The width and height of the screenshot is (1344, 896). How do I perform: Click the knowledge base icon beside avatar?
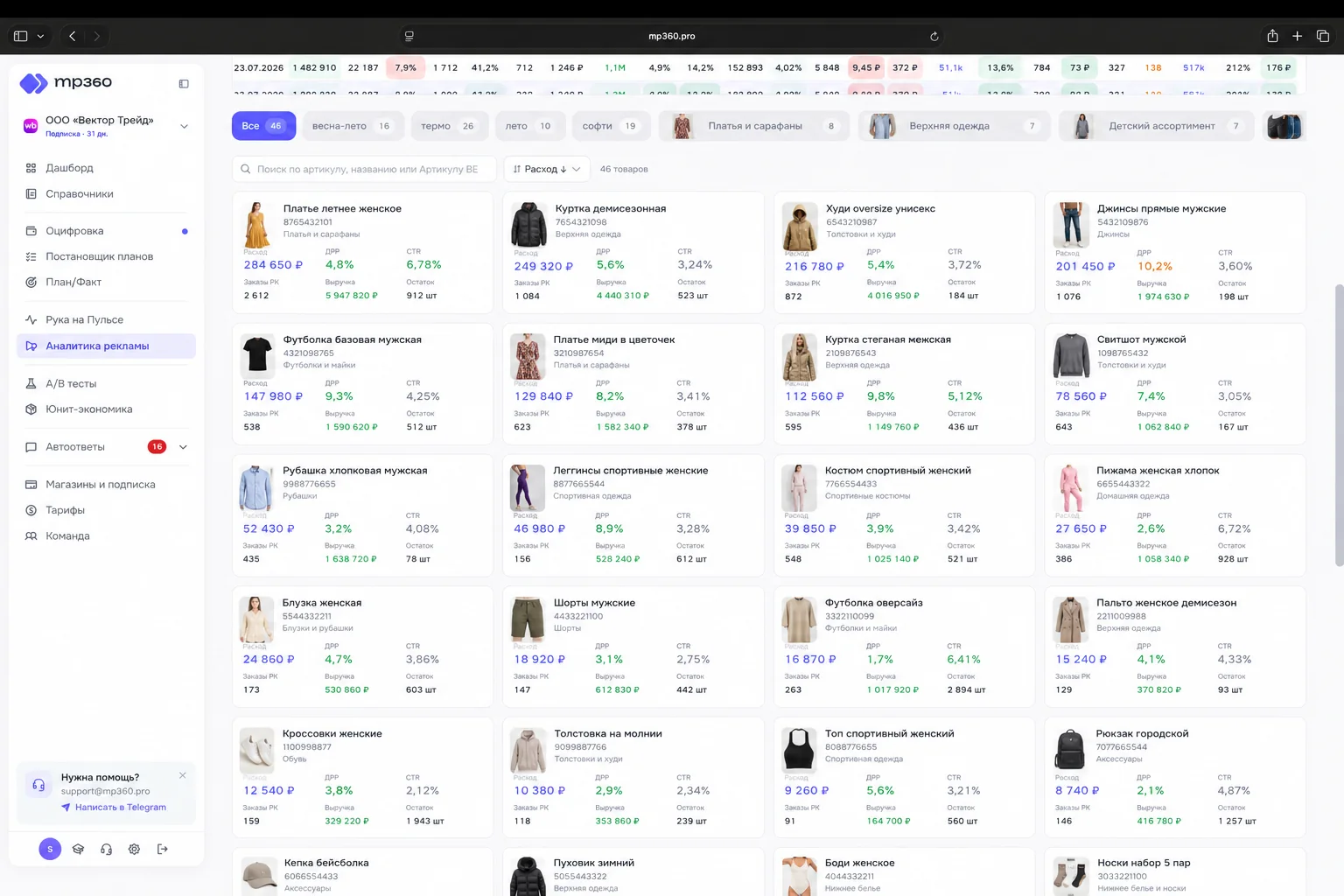(78, 849)
